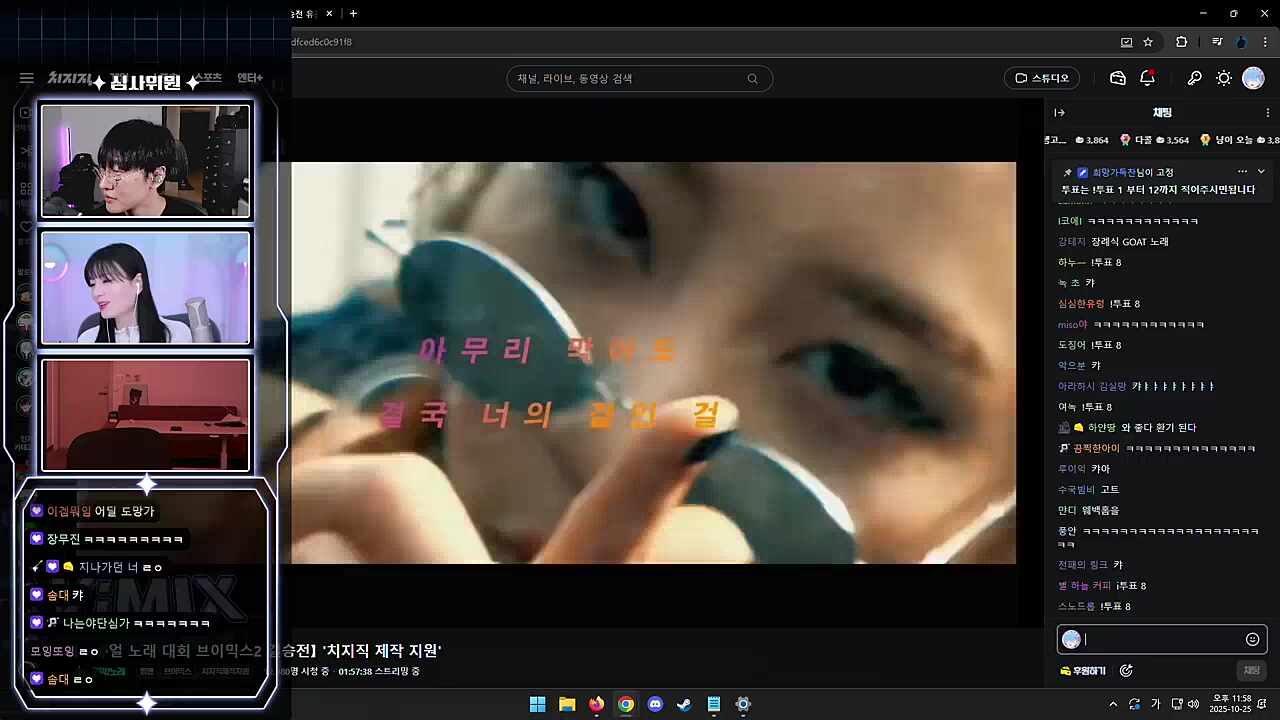Collapse the pinned vote notice with its chevron
1280x720 pixels.
[x=1260, y=171]
